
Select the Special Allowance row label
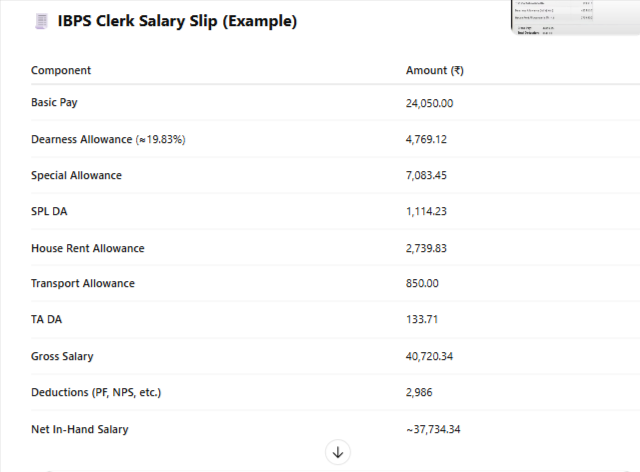(x=76, y=175)
